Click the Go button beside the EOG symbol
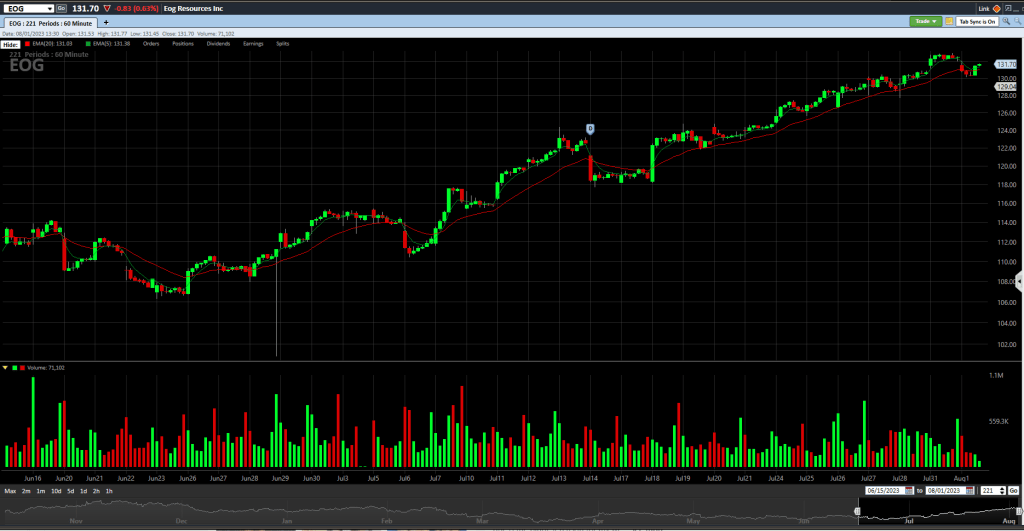The image size is (1024, 531). [61, 8]
